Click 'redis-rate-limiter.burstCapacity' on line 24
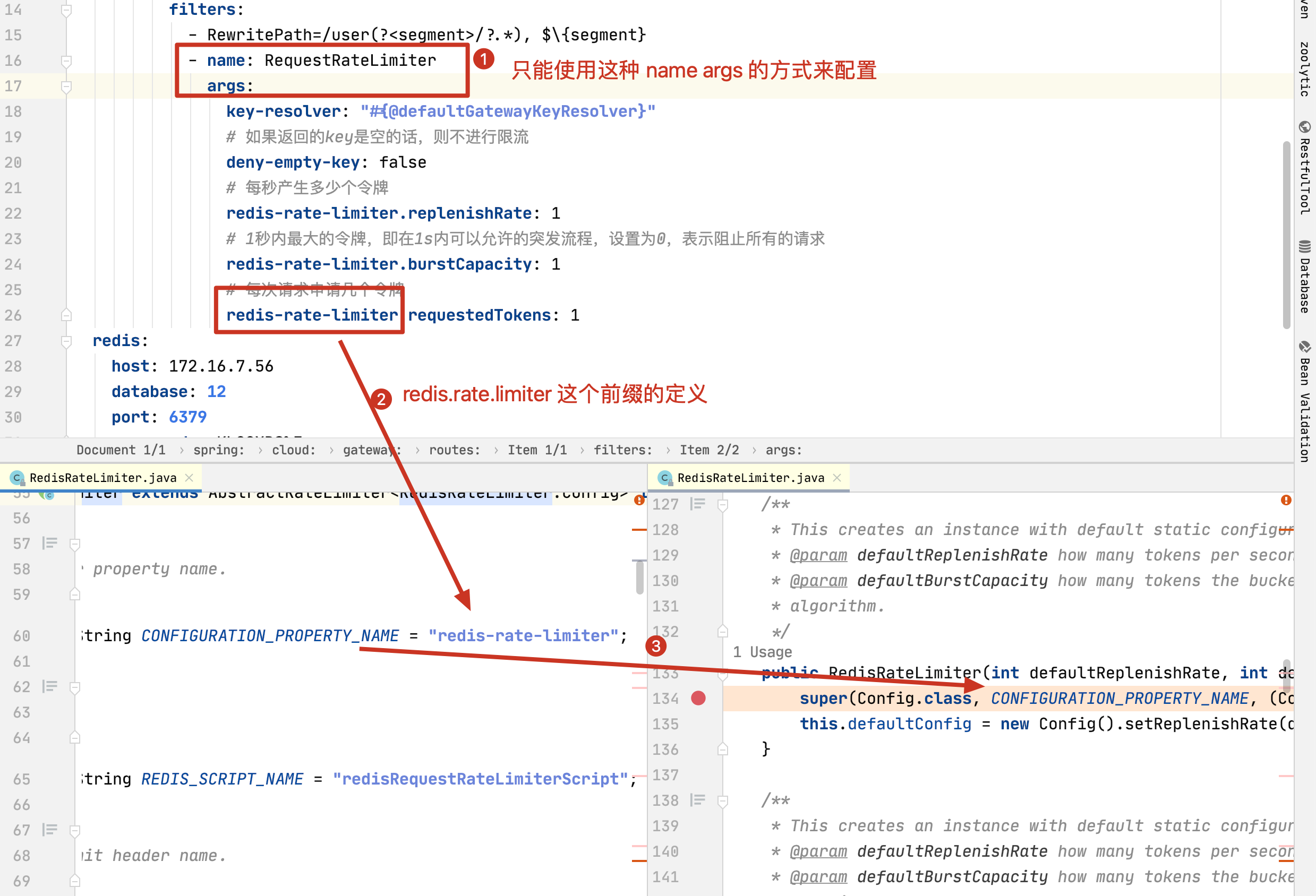The image size is (1316, 896). coord(379,264)
